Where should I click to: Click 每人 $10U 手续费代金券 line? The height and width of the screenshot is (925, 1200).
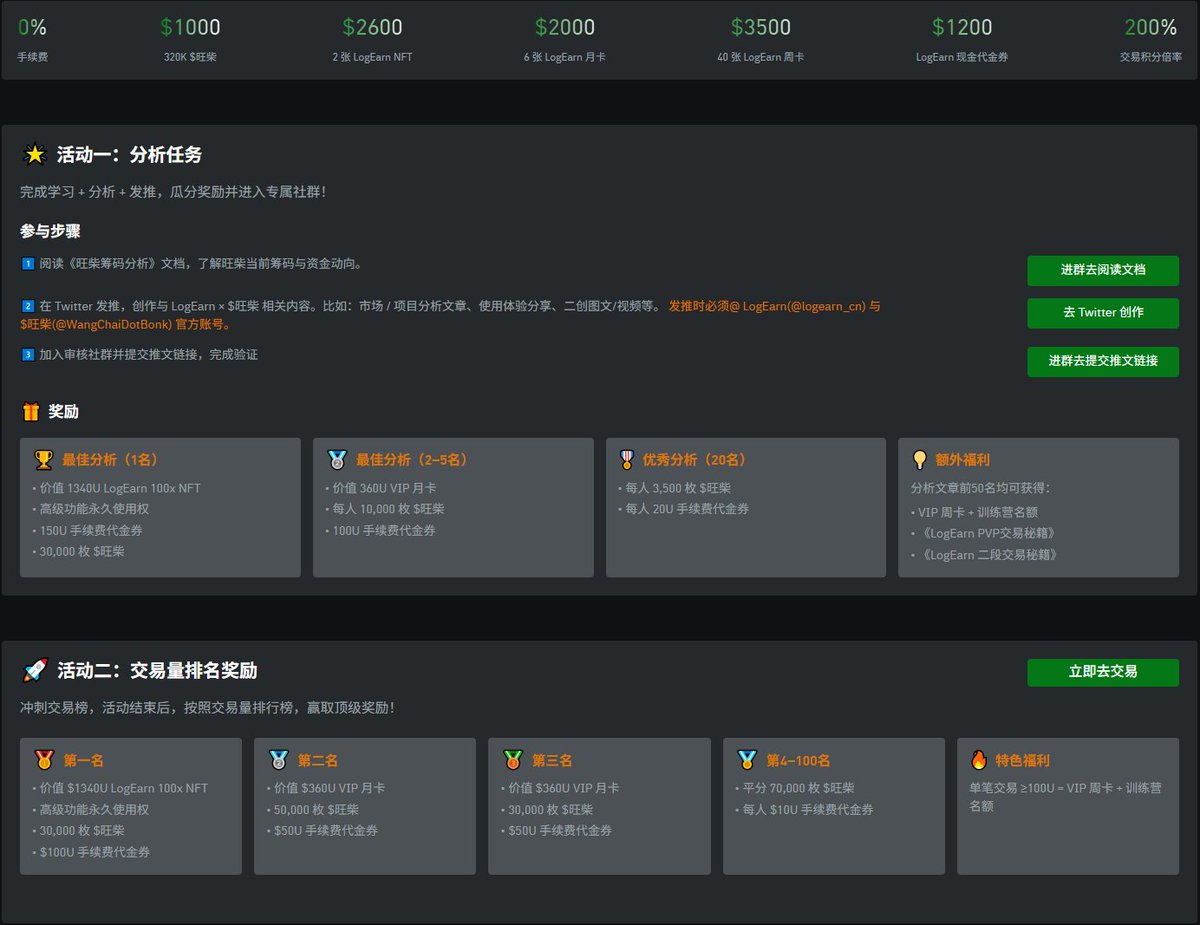(x=805, y=809)
